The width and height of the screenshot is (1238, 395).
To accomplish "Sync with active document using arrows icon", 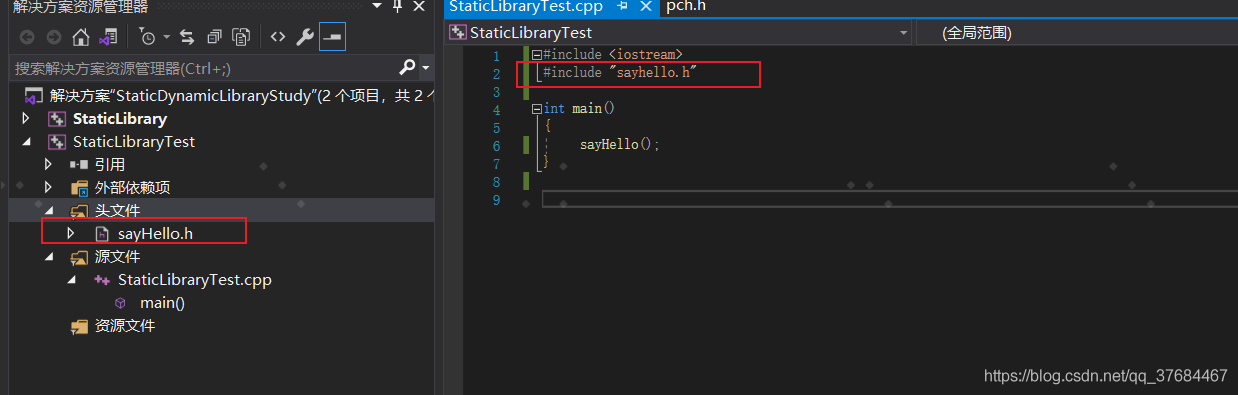I will click(x=187, y=37).
